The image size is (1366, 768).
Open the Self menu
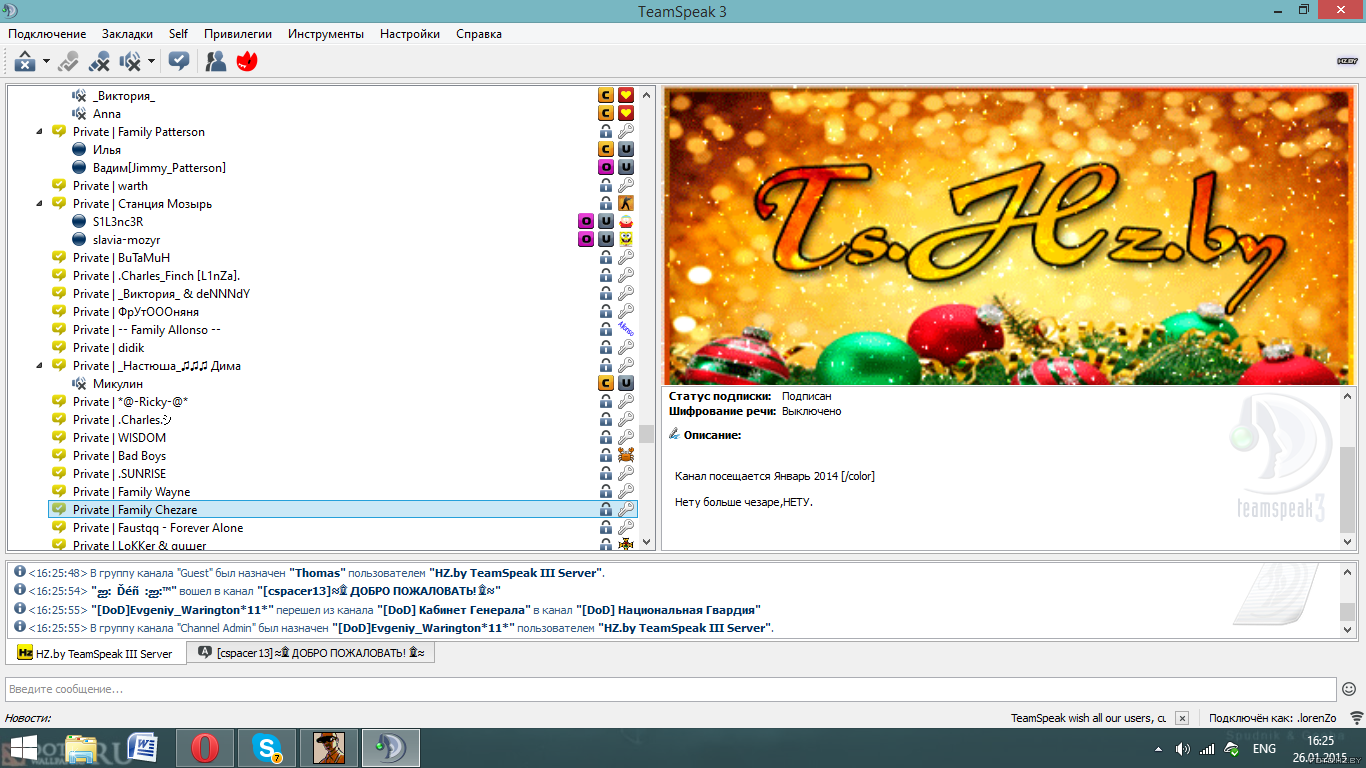pyautogui.click(x=178, y=34)
